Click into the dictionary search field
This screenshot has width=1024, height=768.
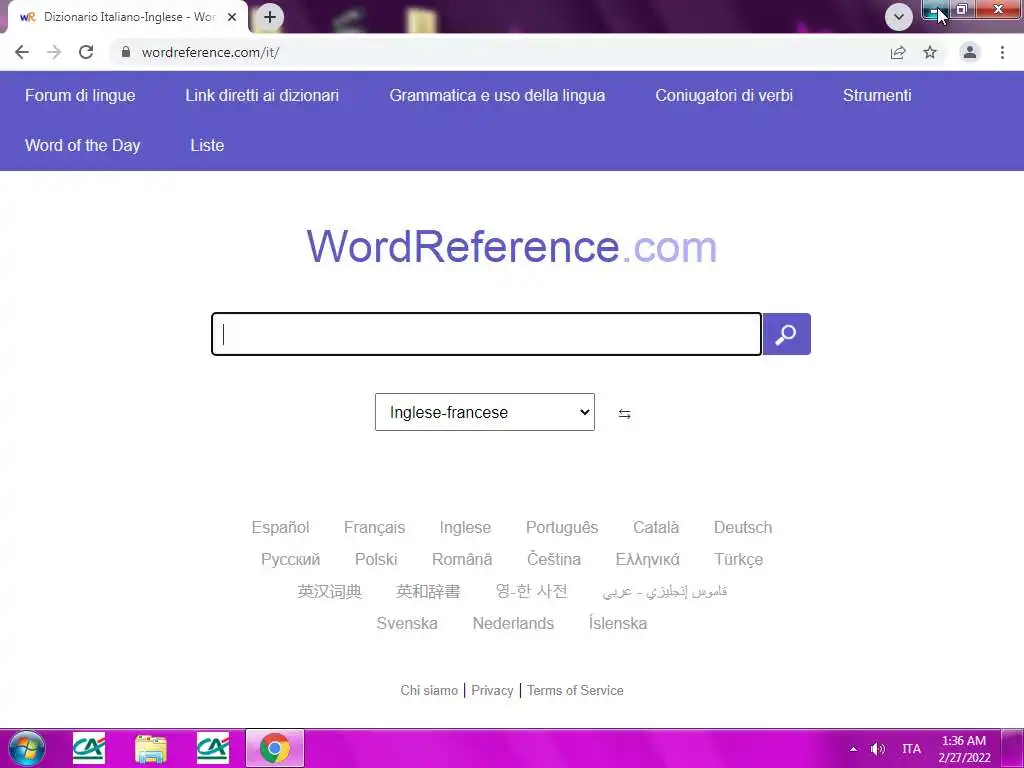point(487,334)
